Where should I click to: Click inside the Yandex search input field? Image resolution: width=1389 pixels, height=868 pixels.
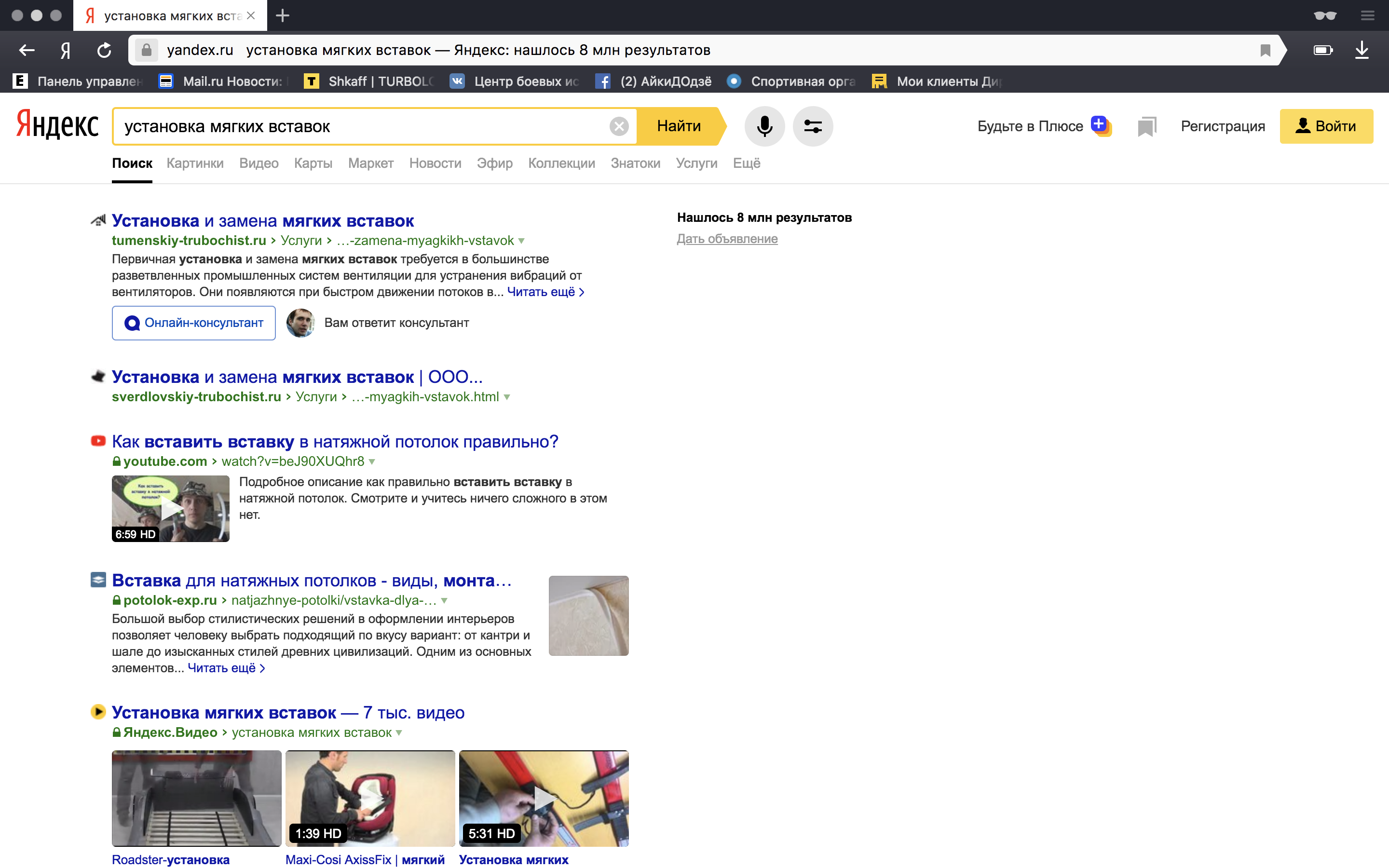[362, 126]
